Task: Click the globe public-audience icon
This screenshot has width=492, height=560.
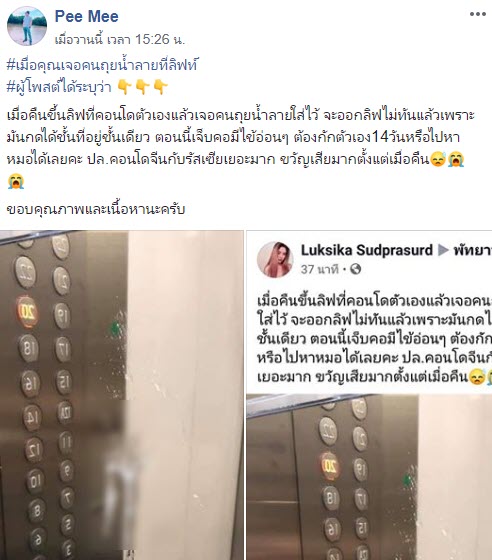Action: [355, 269]
